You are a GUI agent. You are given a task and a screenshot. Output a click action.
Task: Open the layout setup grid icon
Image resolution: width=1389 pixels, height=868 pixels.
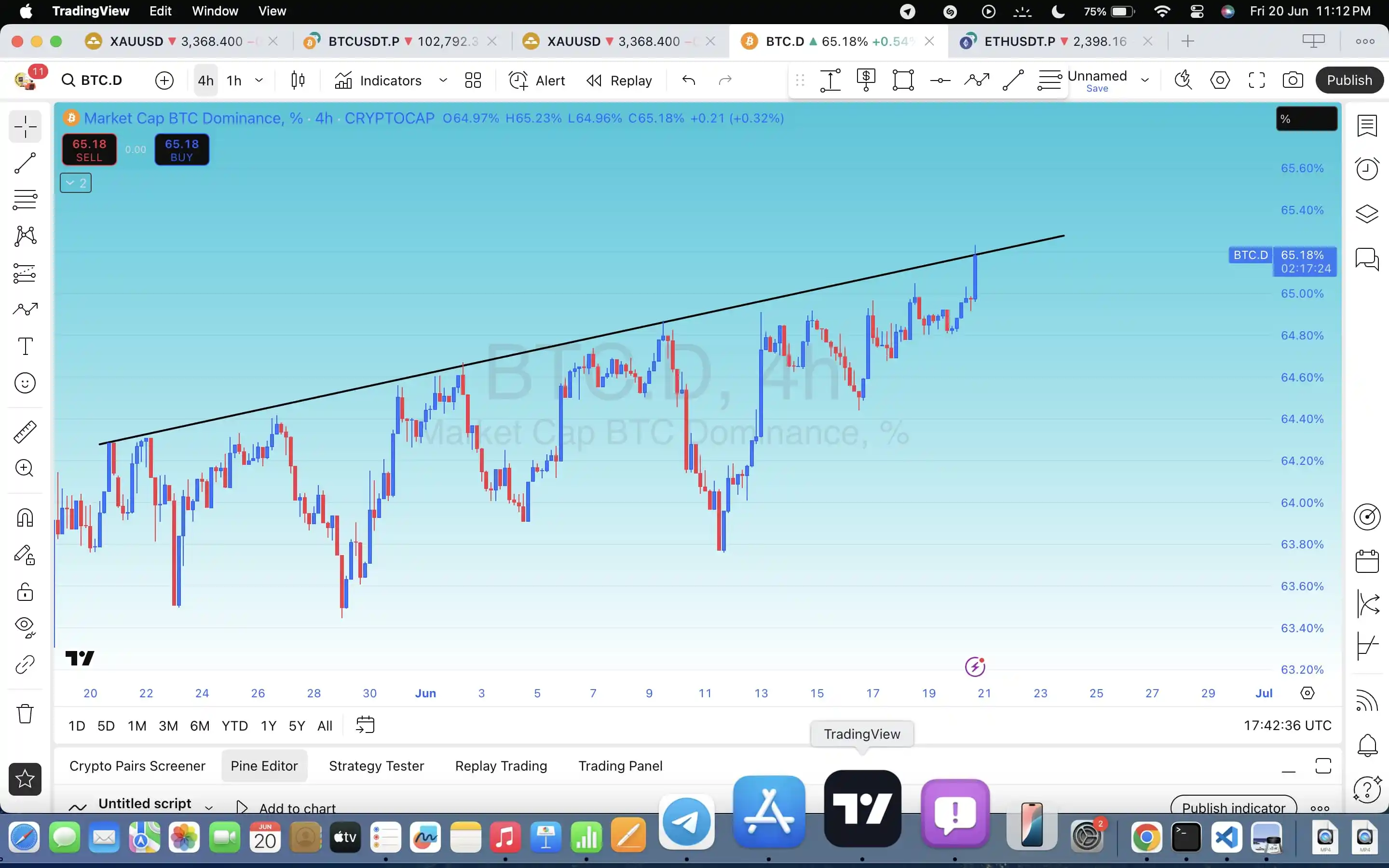pos(473,81)
